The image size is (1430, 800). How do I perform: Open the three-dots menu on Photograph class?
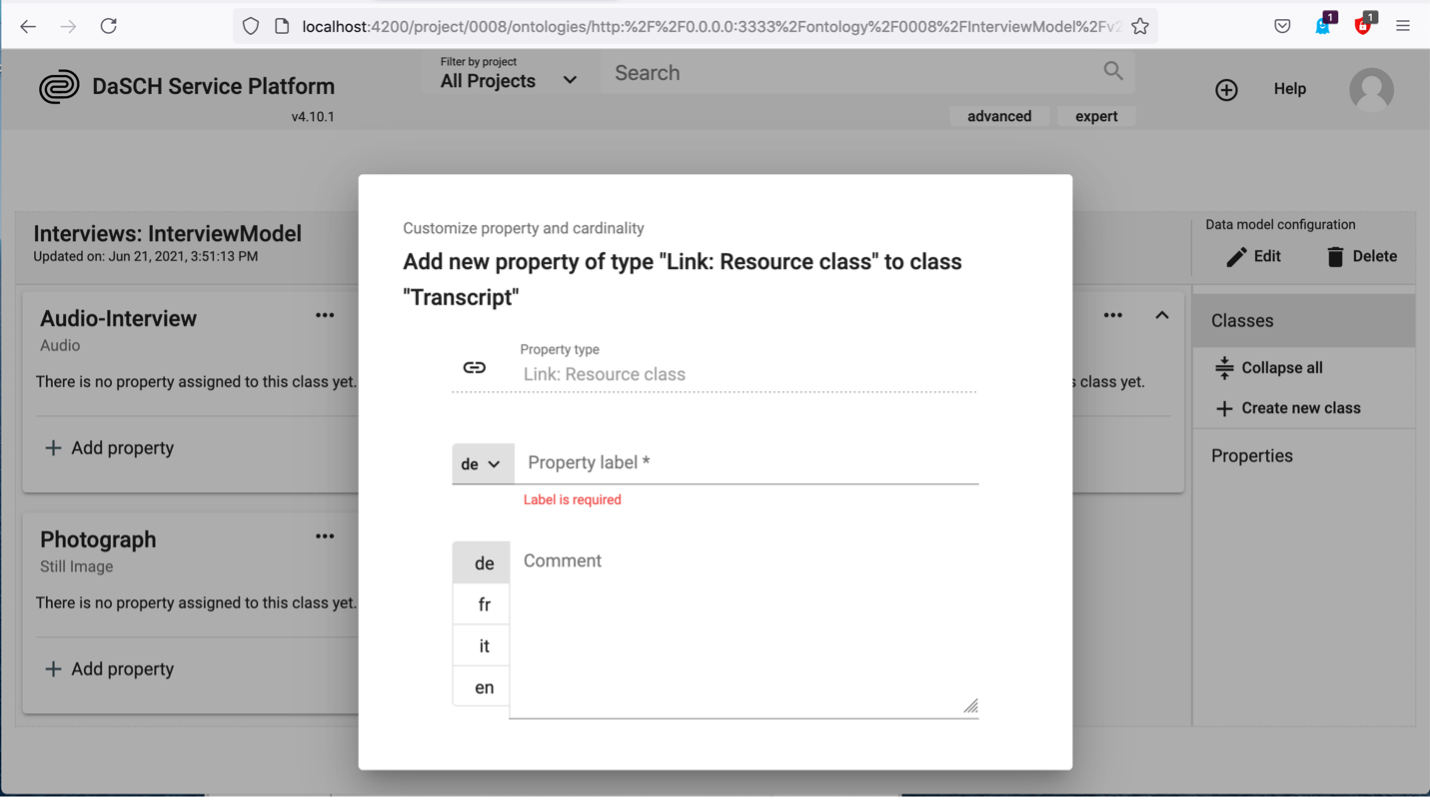[324, 535]
